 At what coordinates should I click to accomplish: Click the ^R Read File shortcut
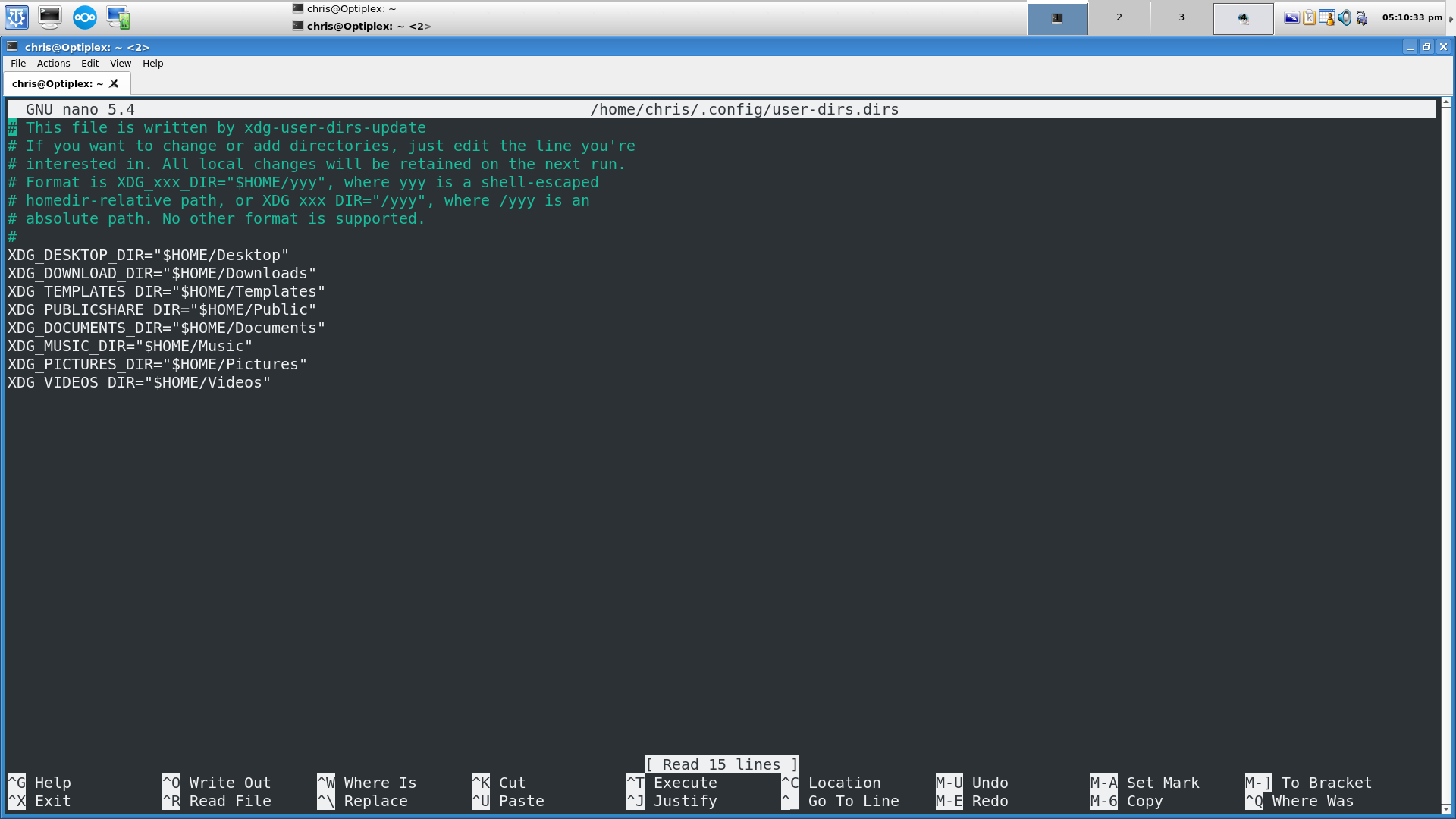click(x=217, y=802)
